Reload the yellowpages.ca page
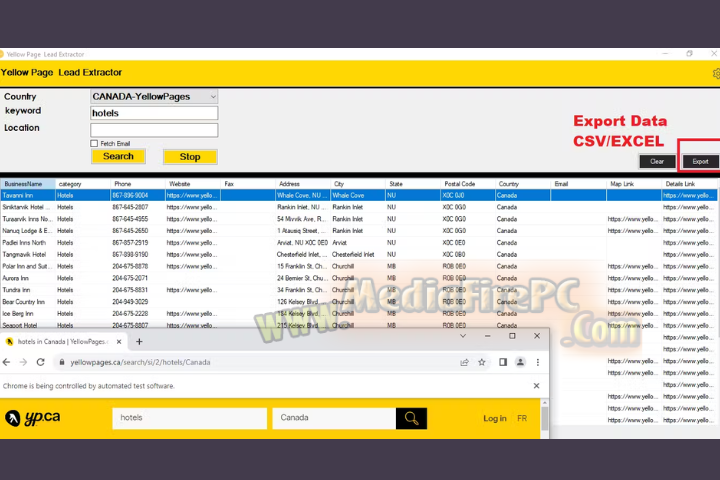 (x=40, y=362)
